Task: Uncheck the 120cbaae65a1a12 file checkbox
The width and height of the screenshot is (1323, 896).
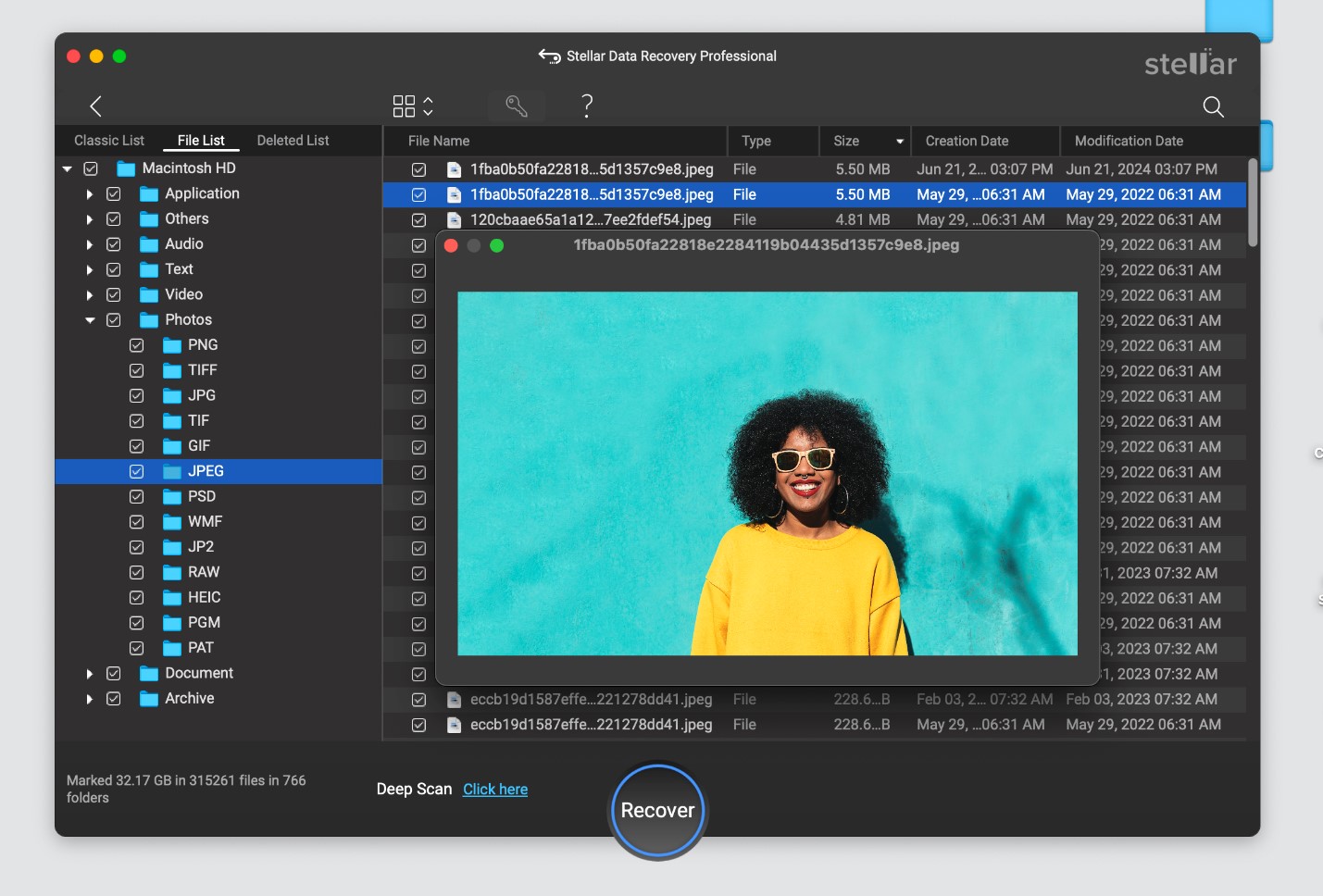Action: pos(418,220)
